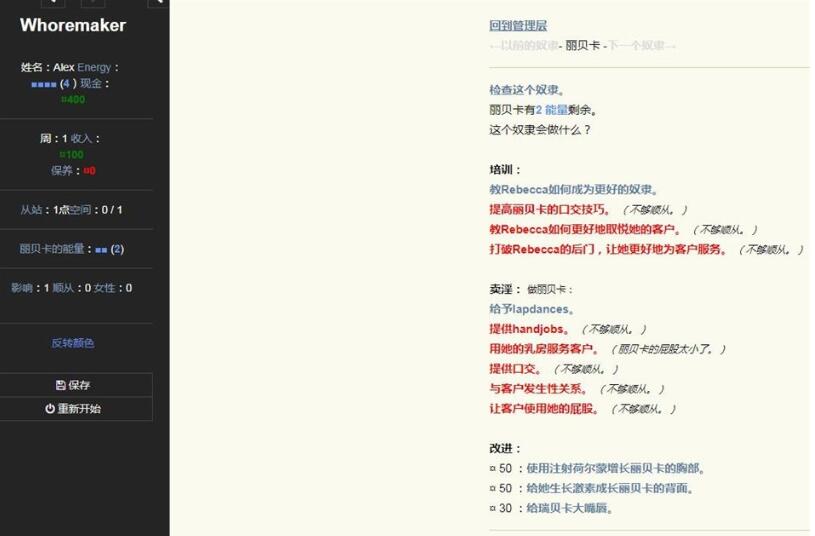Viewport: 815px width, 536px height.
Task: Click the power icon beside 重新开始
Action: [x=50, y=409]
